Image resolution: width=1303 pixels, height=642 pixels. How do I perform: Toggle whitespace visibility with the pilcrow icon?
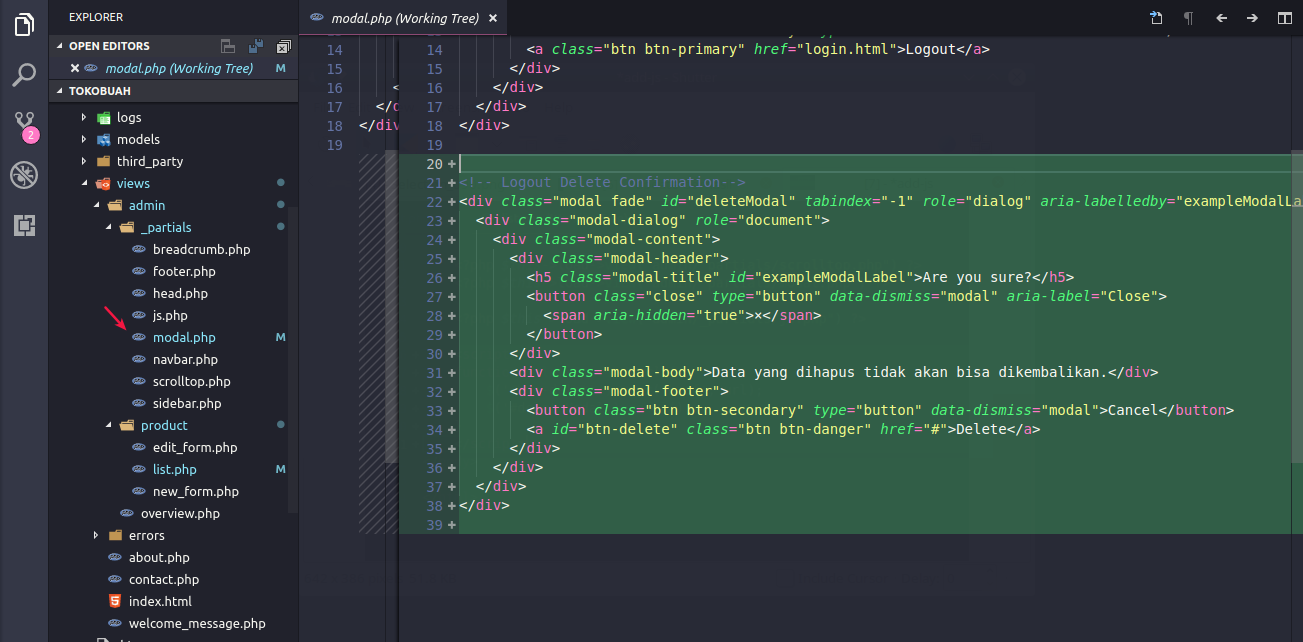(x=1188, y=18)
